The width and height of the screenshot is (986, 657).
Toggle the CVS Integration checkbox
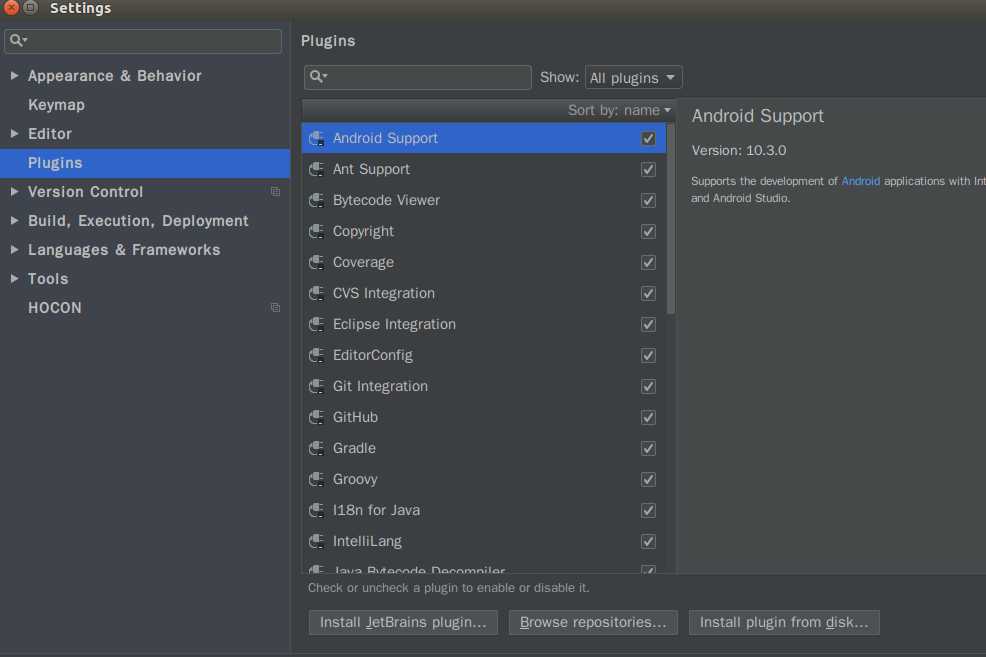(x=648, y=293)
